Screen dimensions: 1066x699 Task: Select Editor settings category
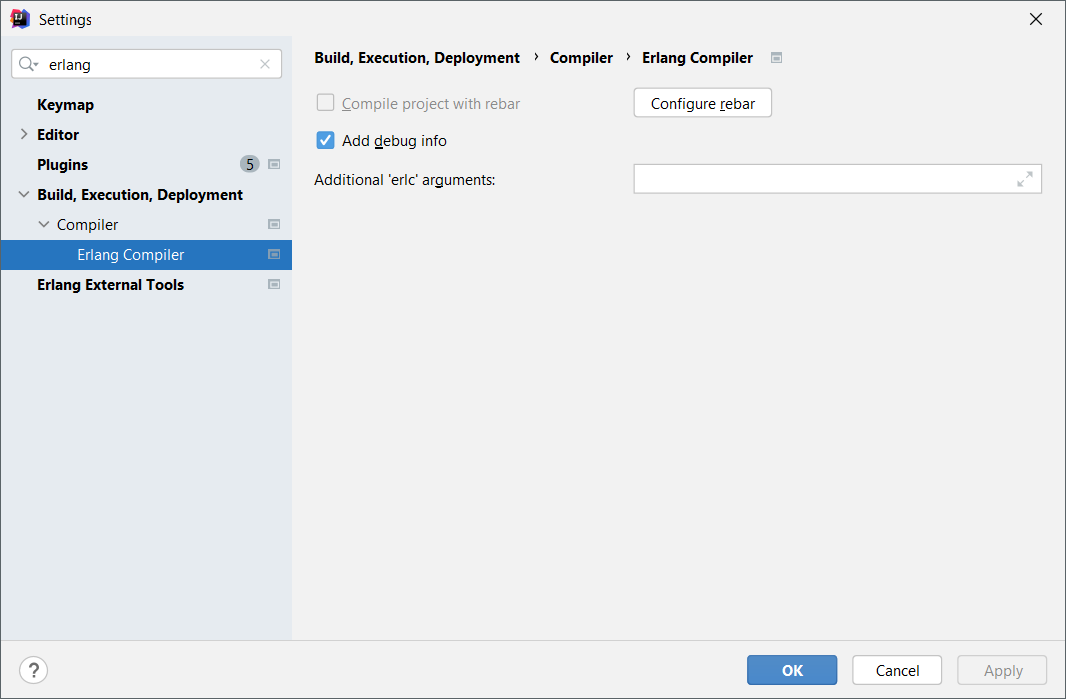(x=58, y=135)
